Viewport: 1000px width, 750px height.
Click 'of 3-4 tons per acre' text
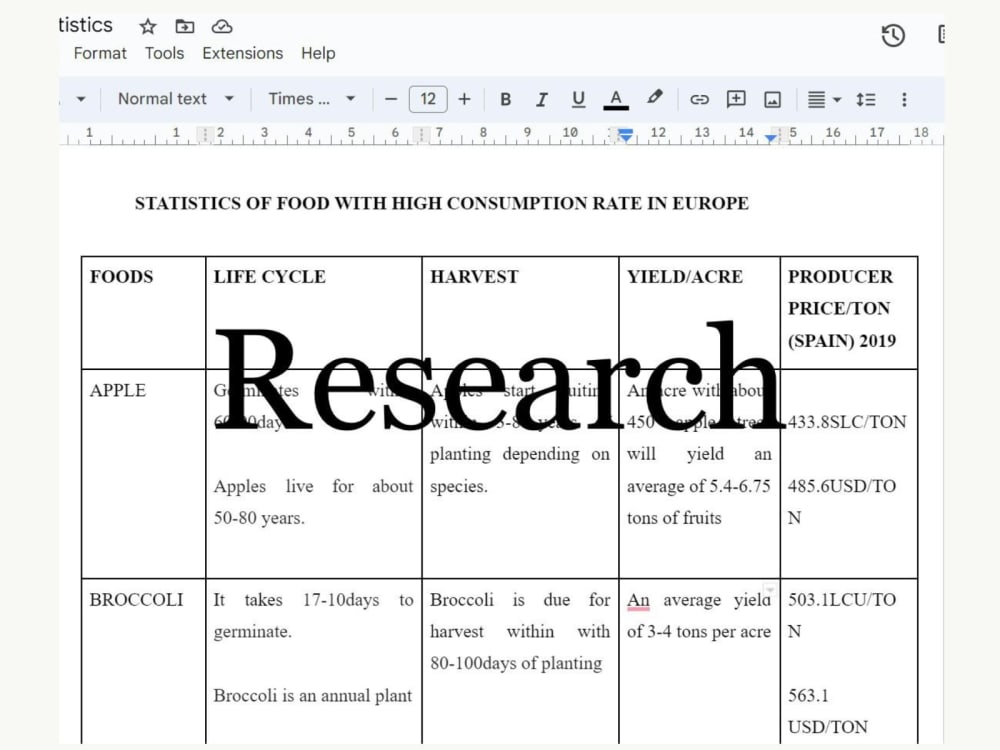[698, 632]
